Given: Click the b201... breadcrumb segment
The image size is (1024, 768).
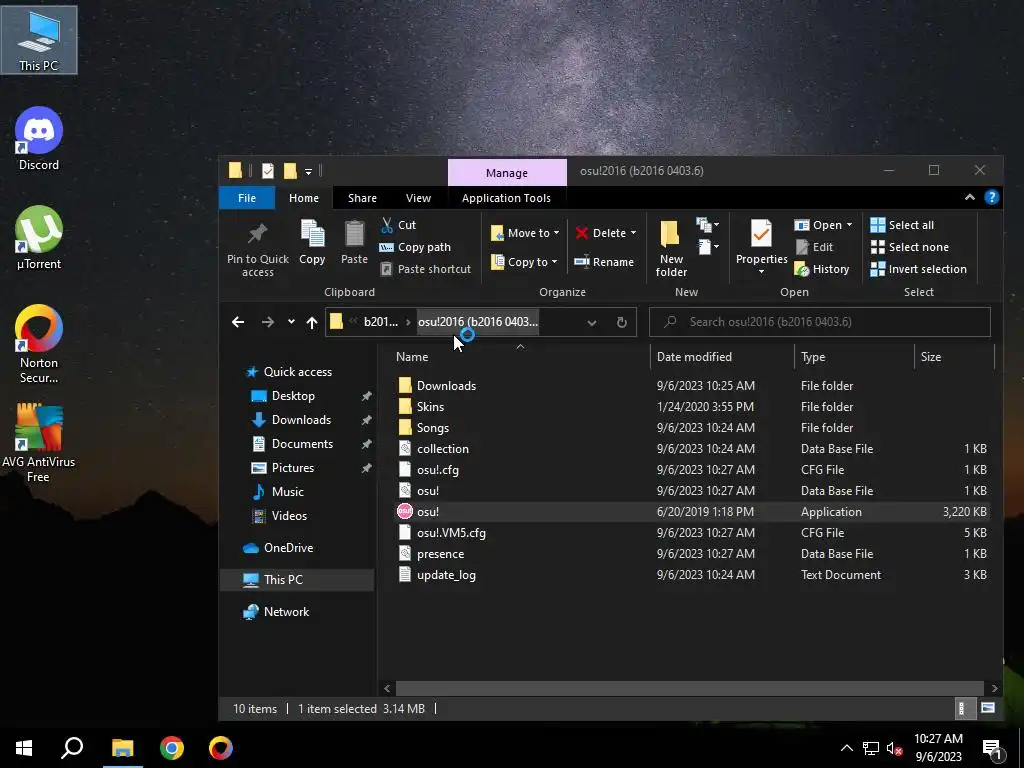Looking at the screenshot, I should (380, 322).
